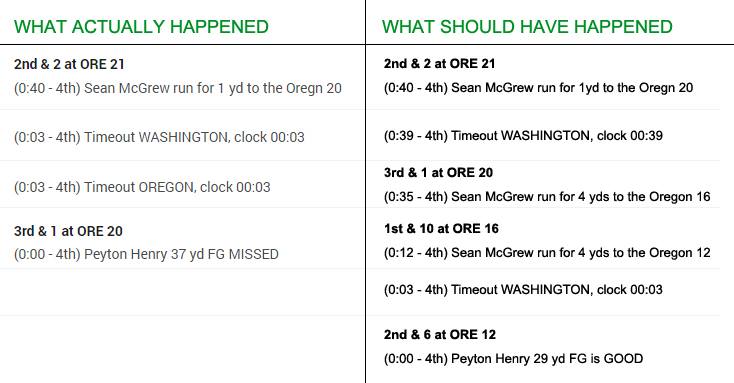Click the 'WHAT ACTUALLY HAPPENED' heading
Viewport: 734px width, 383px height.
[x=141, y=27]
